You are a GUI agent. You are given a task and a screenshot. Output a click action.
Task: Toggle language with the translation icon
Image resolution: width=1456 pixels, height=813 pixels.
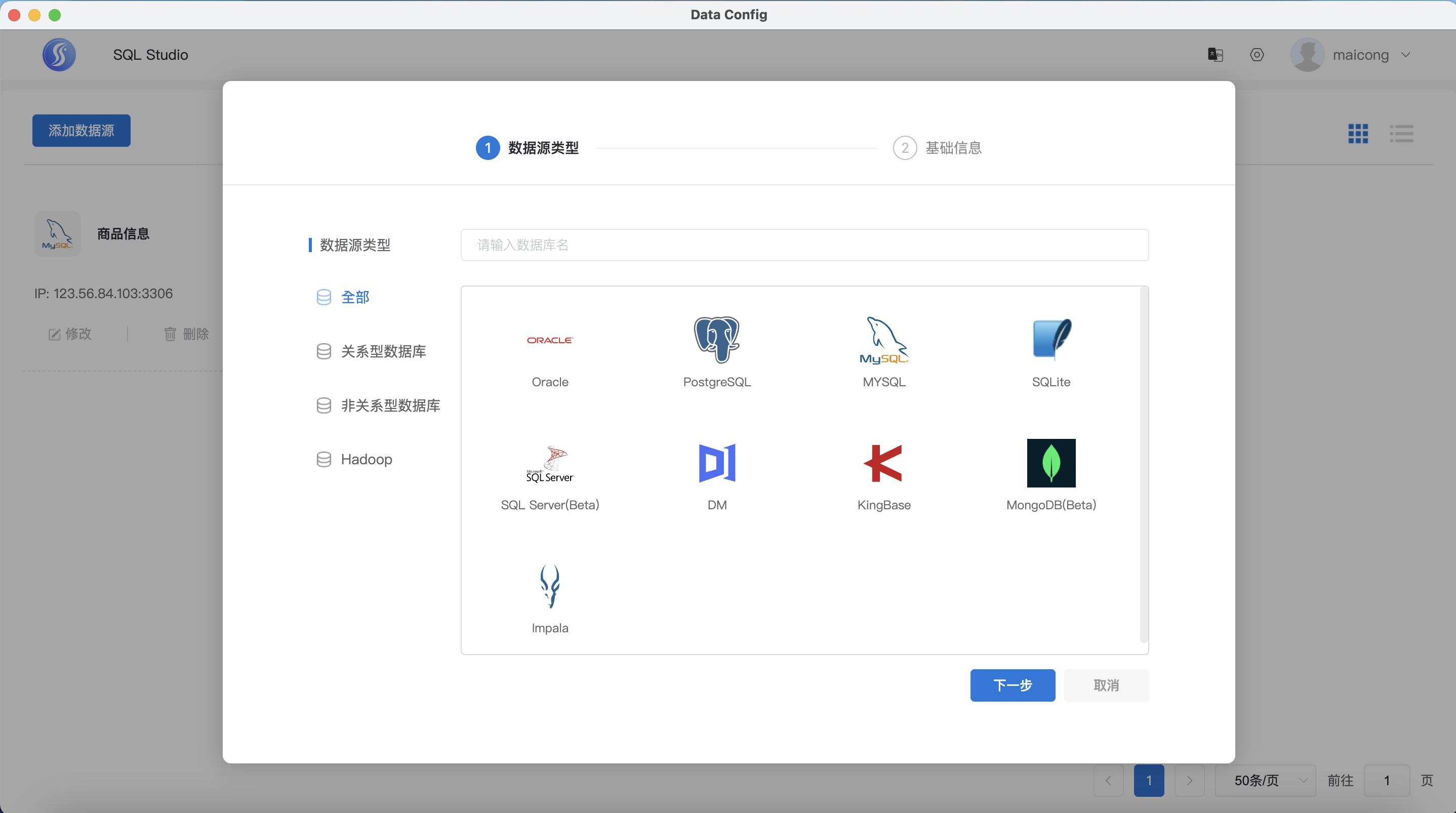tap(1215, 54)
